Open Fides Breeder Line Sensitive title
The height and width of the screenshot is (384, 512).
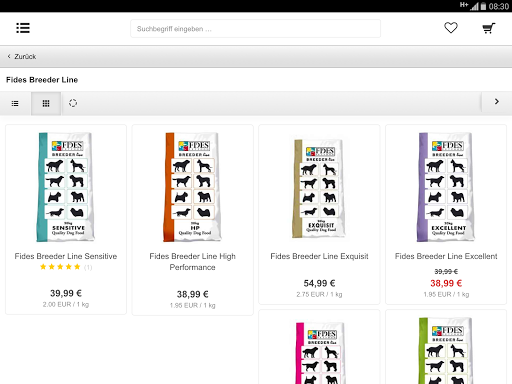click(x=66, y=256)
